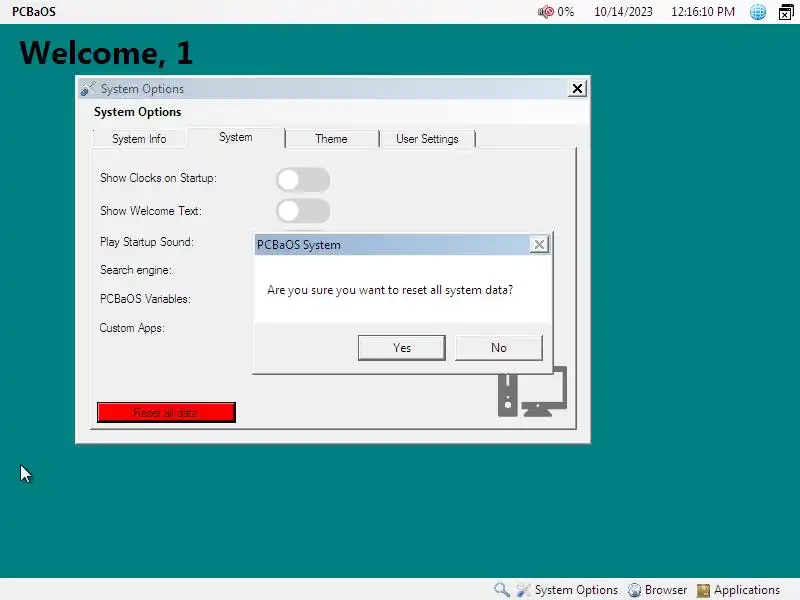Image resolution: width=800 pixels, height=600 pixels.
Task: Click the PCBaOS label in top bar
Action: point(34,12)
